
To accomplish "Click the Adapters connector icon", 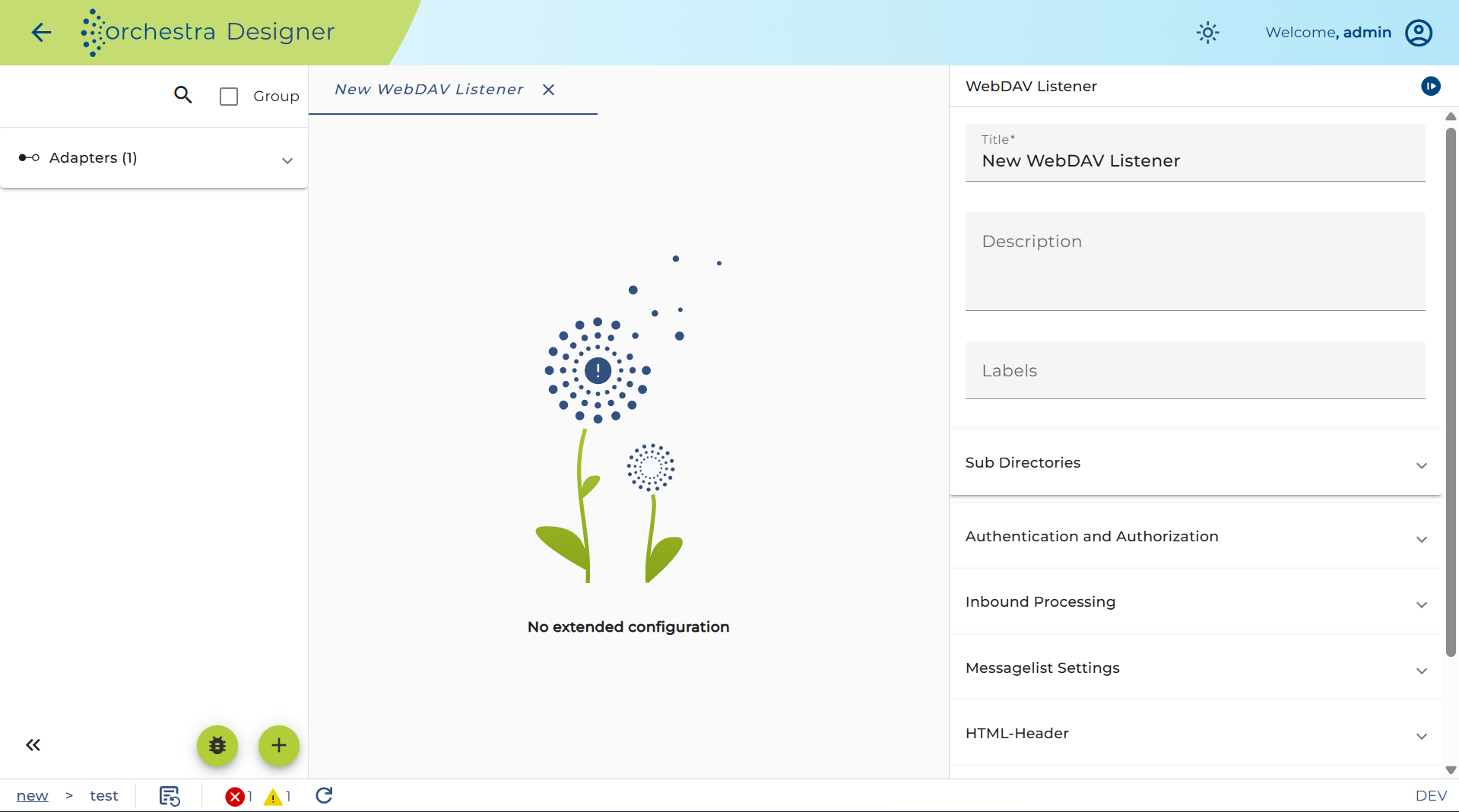I will coord(29,158).
